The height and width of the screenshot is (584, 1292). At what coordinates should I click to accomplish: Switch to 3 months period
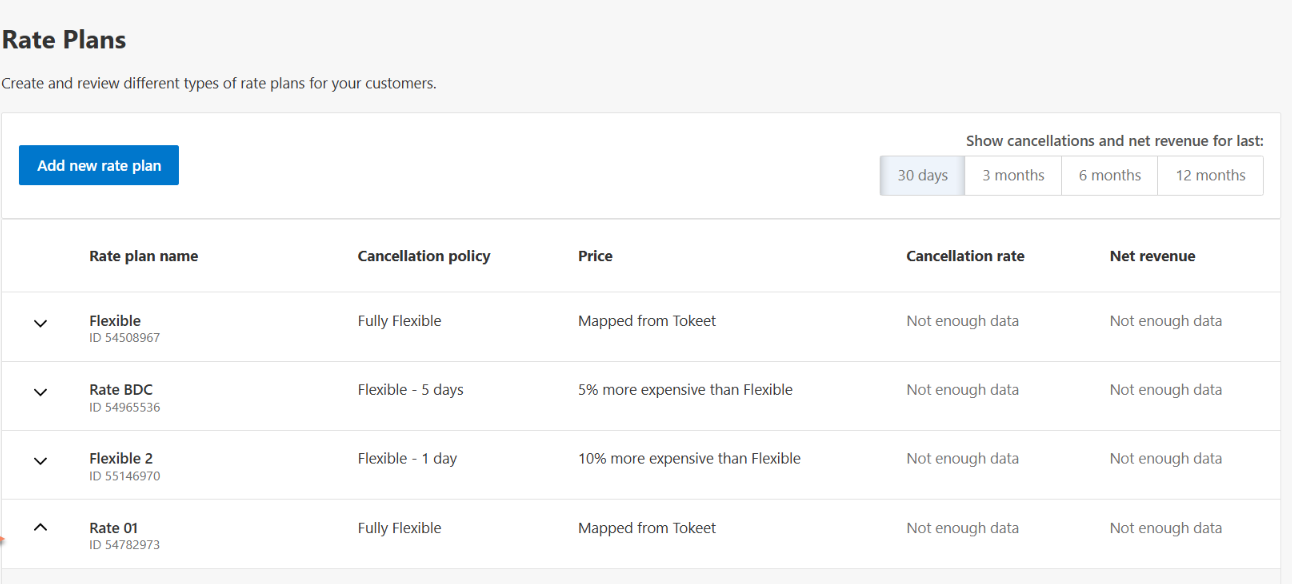1013,175
